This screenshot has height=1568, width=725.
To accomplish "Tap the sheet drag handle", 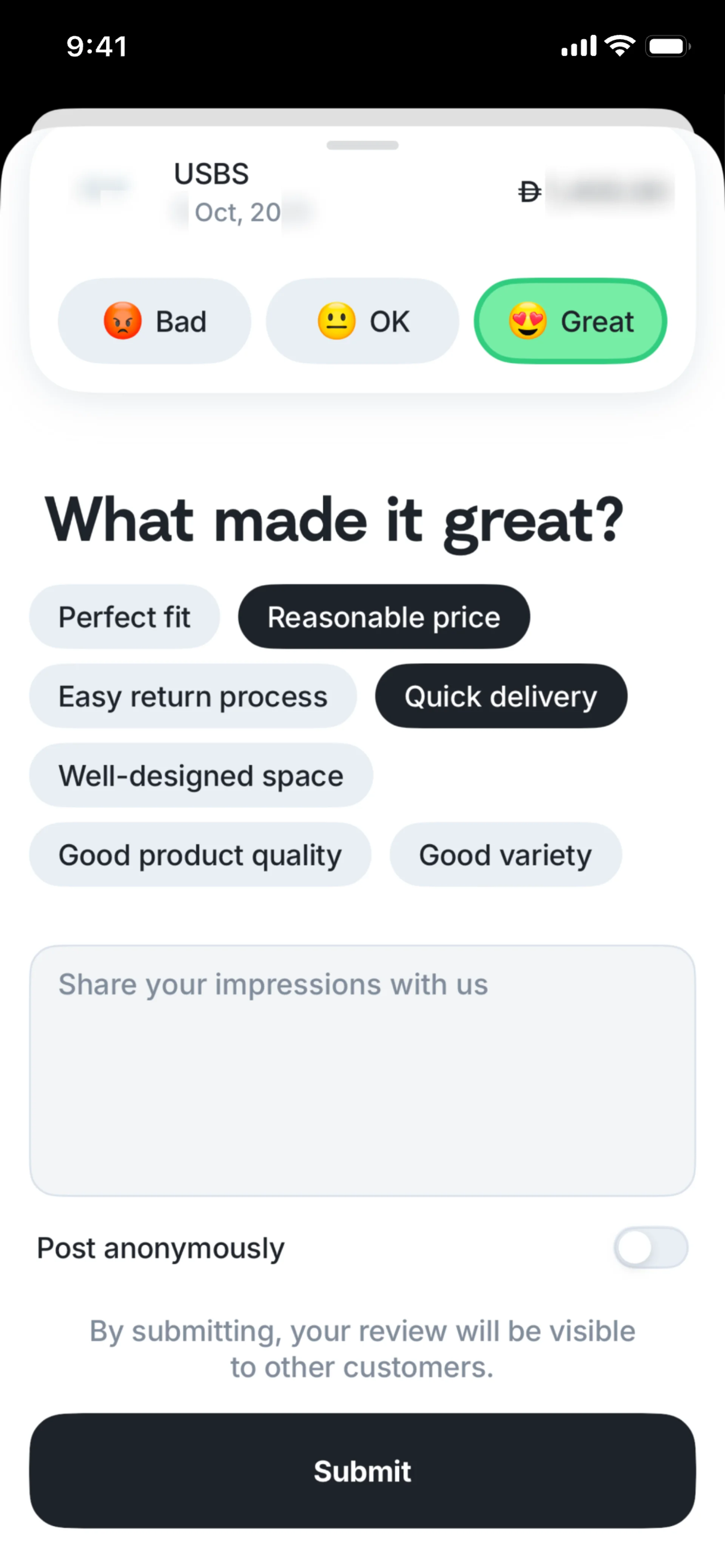I will point(362,145).
